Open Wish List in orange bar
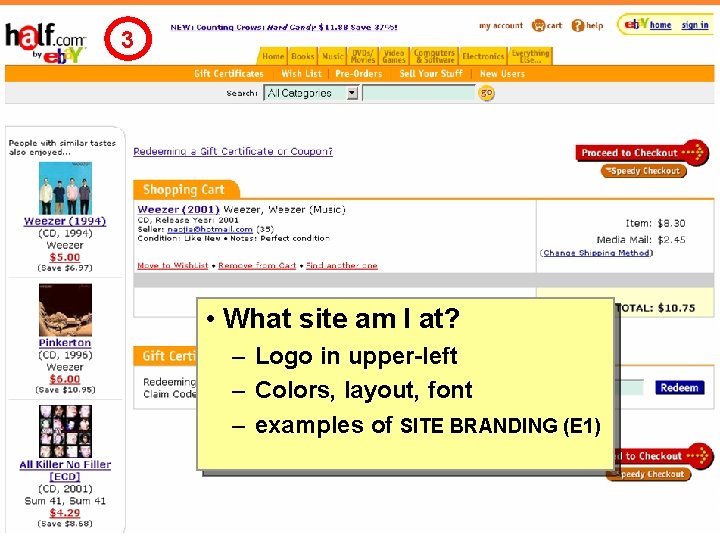This screenshot has height=540, width=720. pos(301,74)
